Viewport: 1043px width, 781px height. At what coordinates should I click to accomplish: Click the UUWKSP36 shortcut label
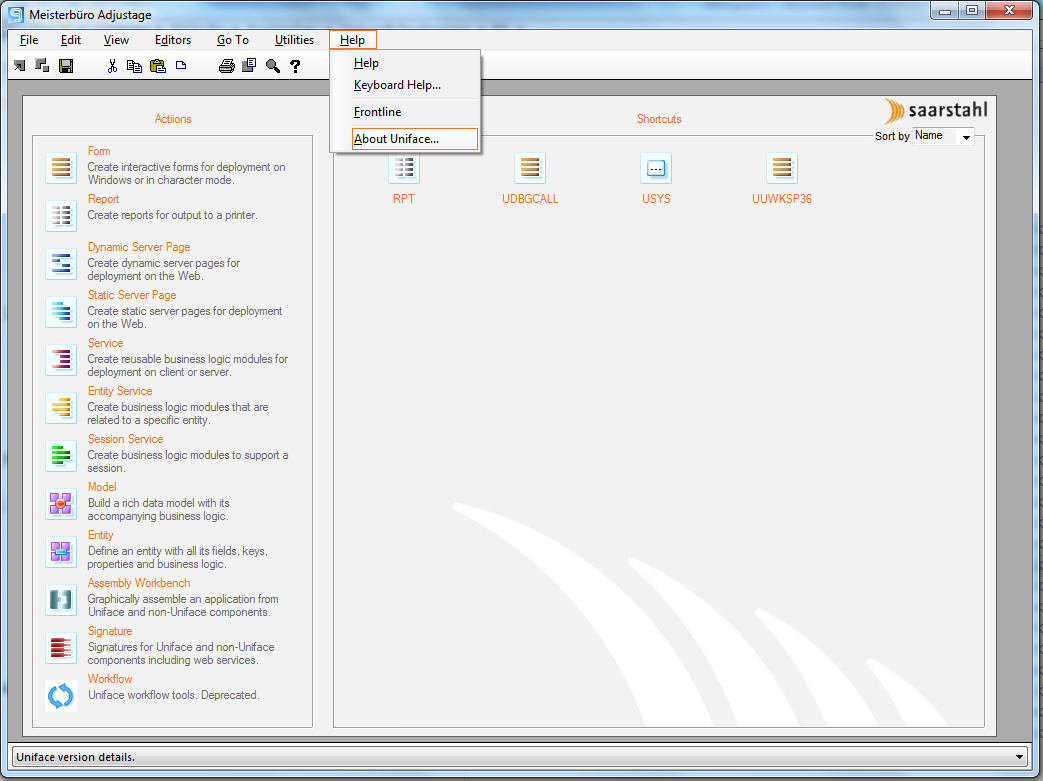pos(782,199)
